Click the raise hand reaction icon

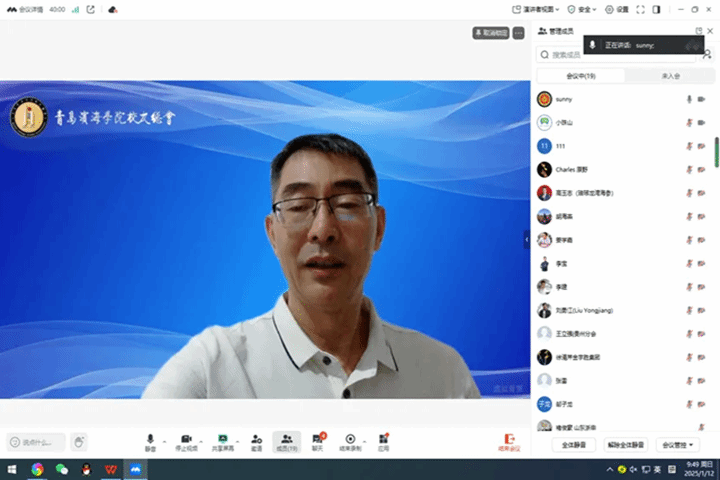(x=79, y=442)
